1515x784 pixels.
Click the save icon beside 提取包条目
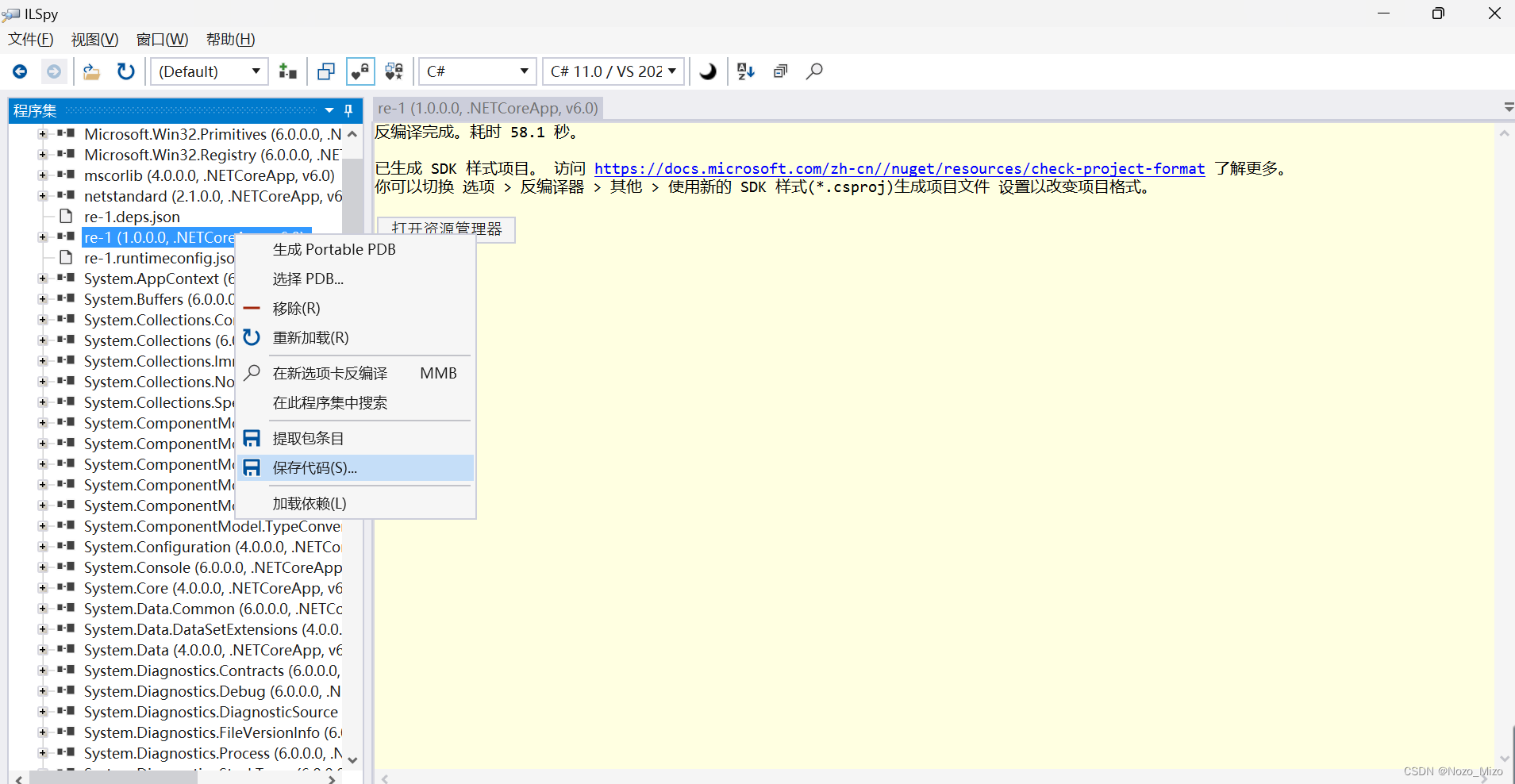point(252,438)
